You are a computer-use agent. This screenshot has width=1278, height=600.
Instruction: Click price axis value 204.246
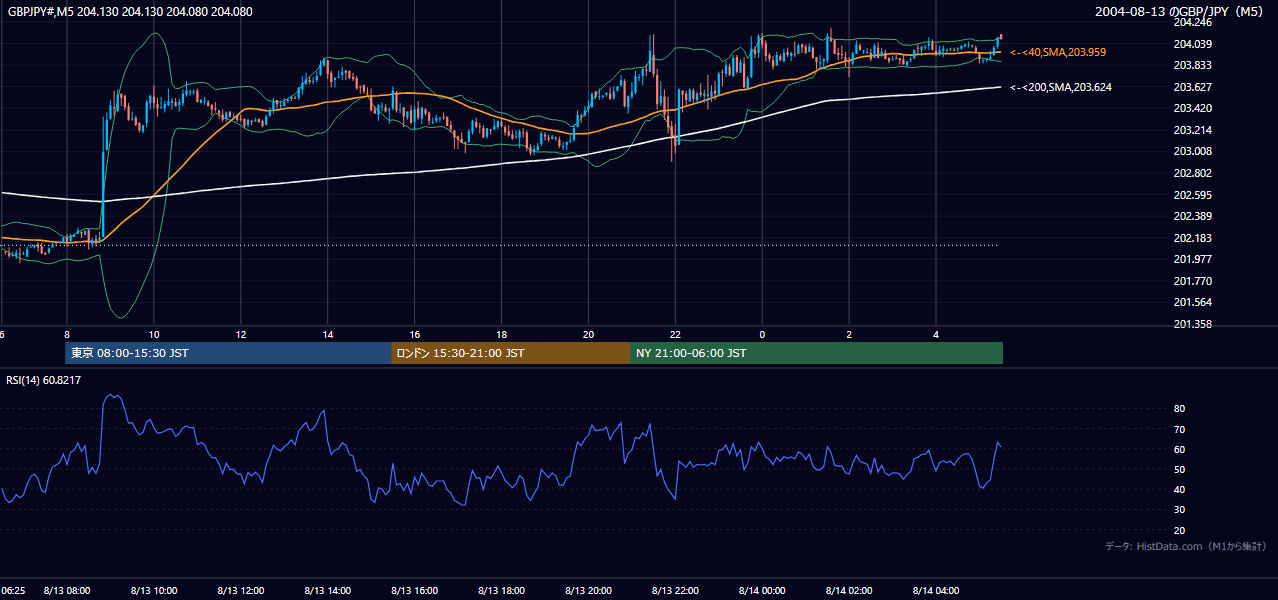[x=1192, y=22]
